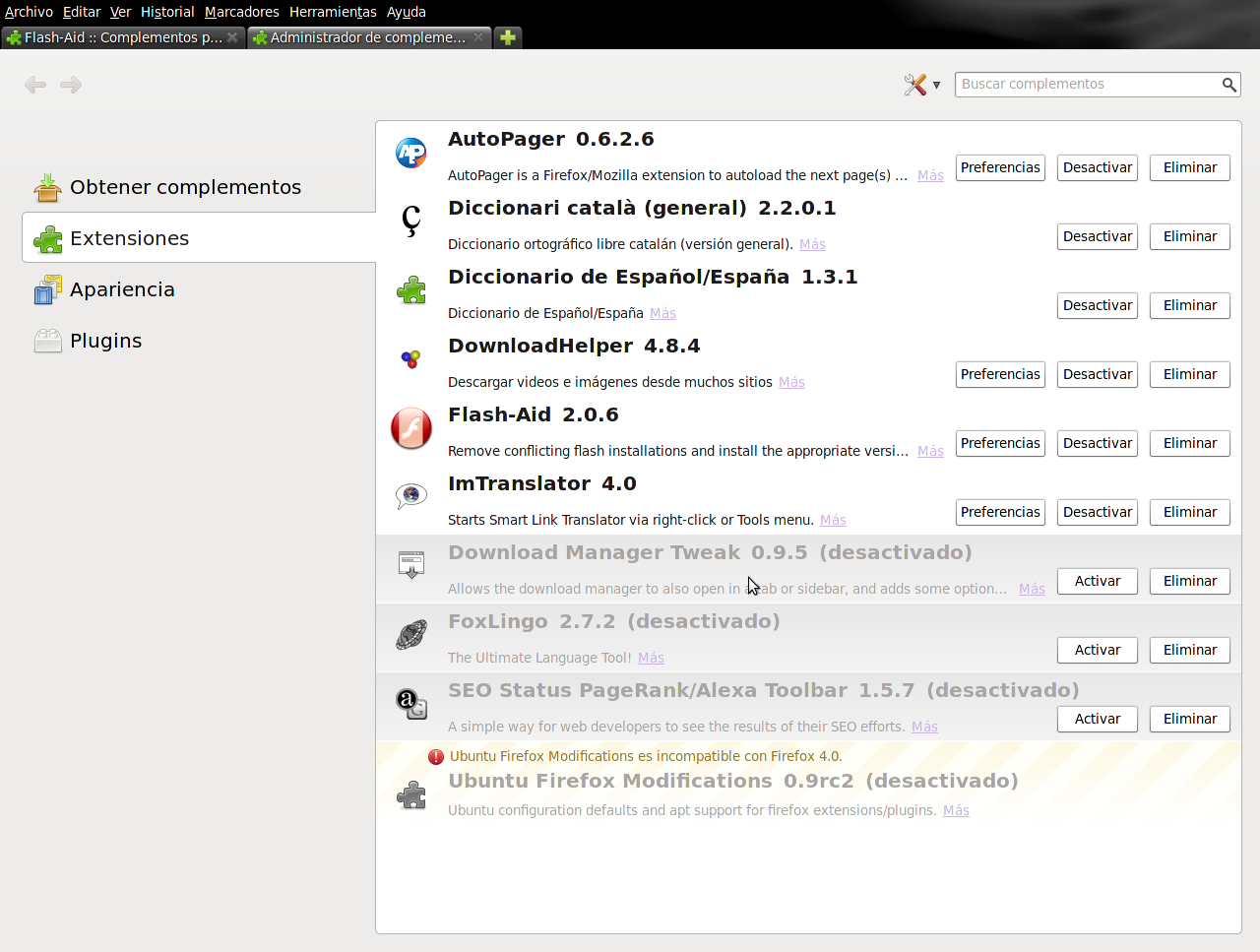Screen dimensions: 1260x952
Task: Open the Historial menu
Action: click(167, 12)
